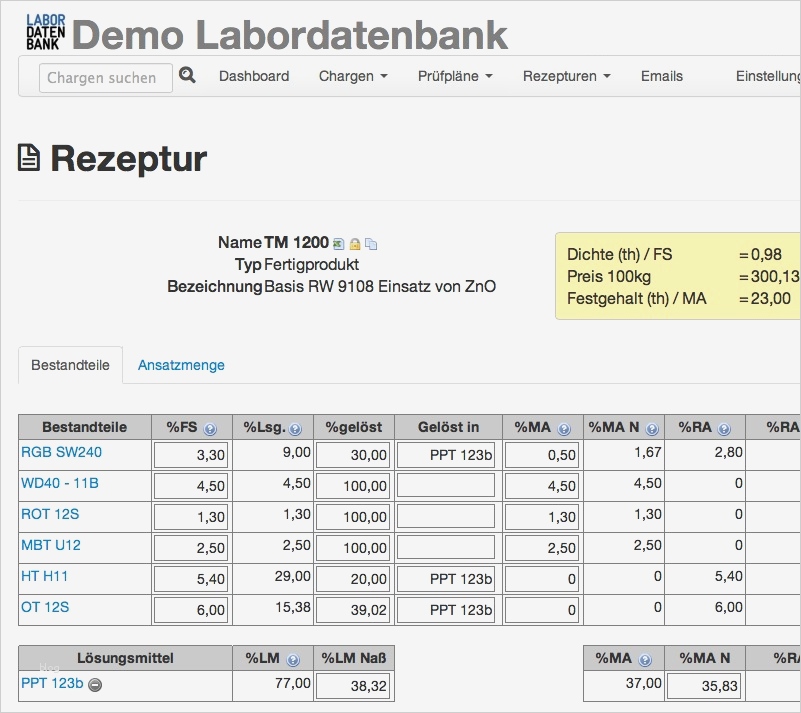Click the %FS field for RGB SW240
The width and height of the screenshot is (801, 713).
[x=191, y=455]
